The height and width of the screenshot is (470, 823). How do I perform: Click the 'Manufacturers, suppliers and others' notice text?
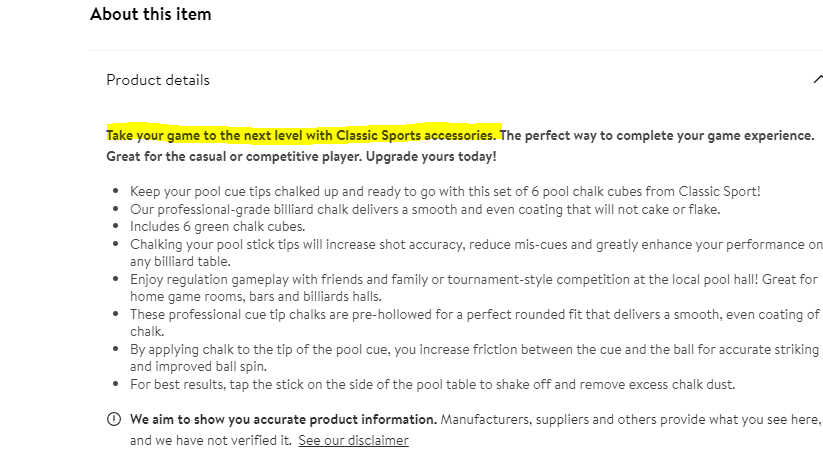coord(630,419)
